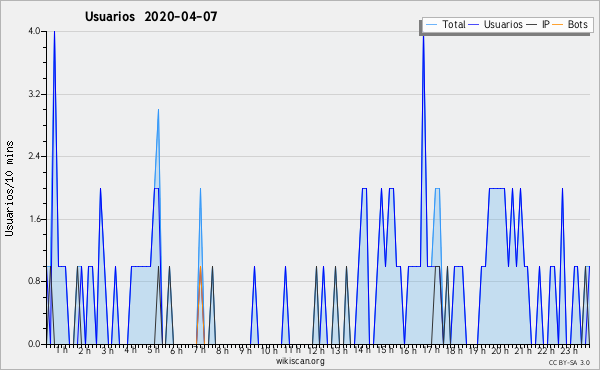
Task: Click the 13 h x-axis label
Action: click(339, 350)
